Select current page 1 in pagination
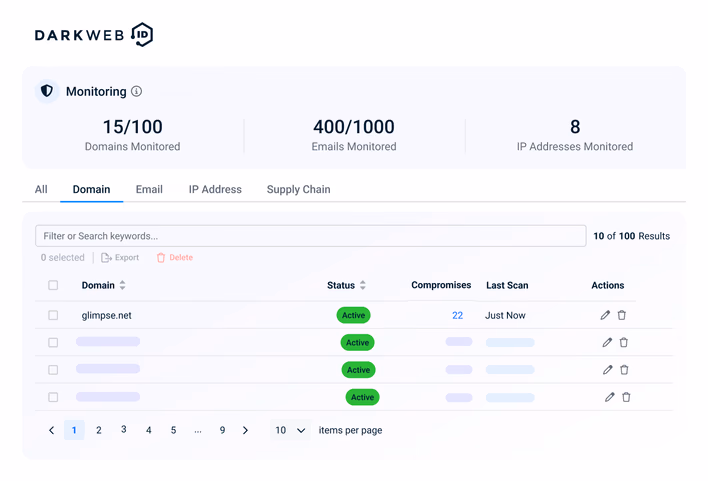The width and height of the screenshot is (708, 481). point(74,430)
